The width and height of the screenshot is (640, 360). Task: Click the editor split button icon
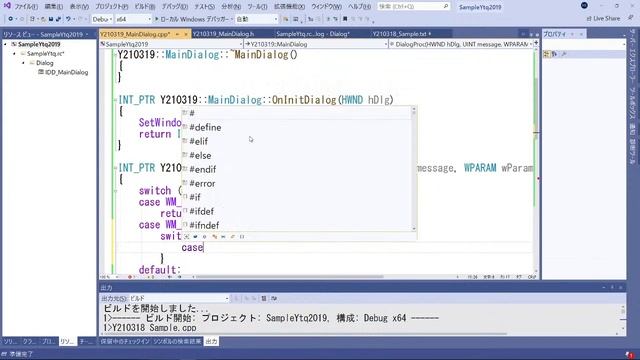tap(536, 42)
